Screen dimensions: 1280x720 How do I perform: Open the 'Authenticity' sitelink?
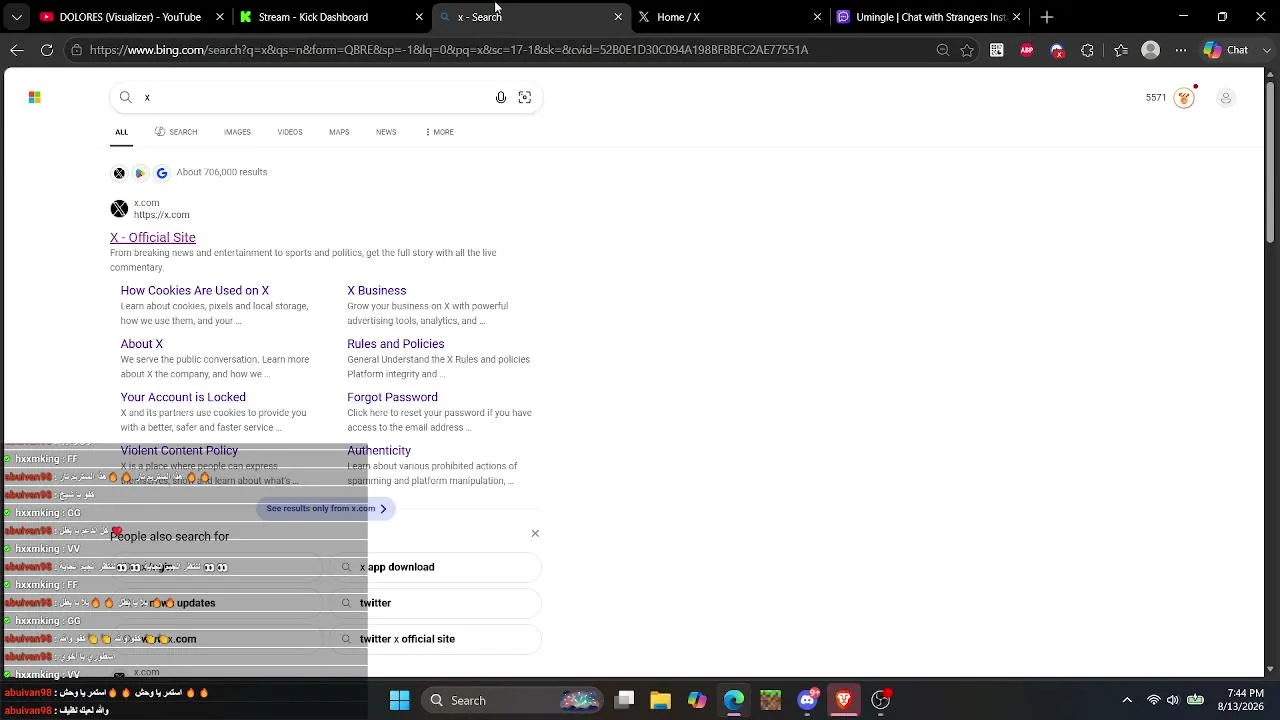pos(379,450)
